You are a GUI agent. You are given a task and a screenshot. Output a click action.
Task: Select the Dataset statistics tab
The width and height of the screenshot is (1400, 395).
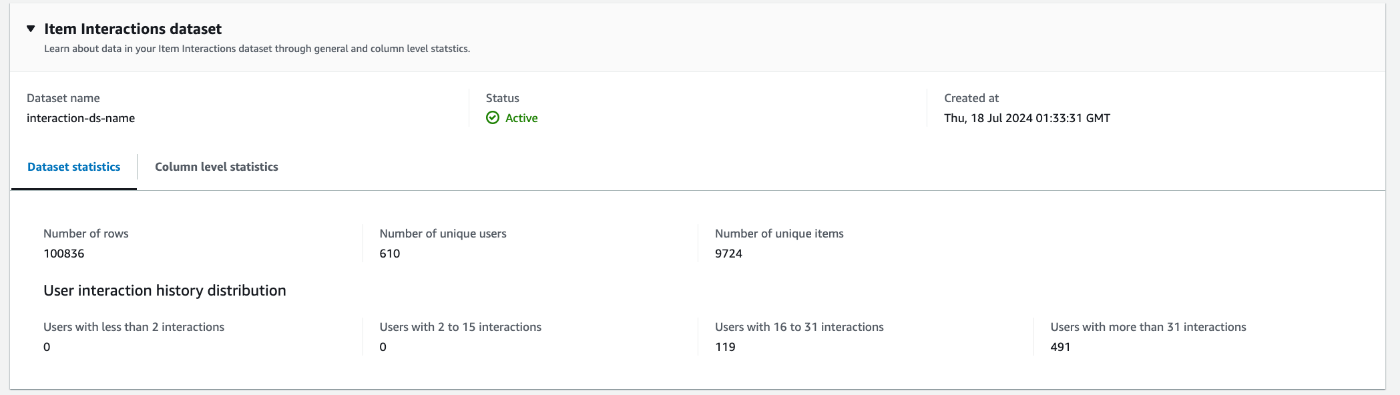74,167
